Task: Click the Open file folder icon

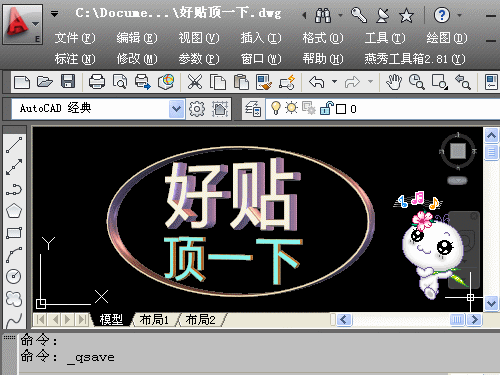Action: point(45,82)
